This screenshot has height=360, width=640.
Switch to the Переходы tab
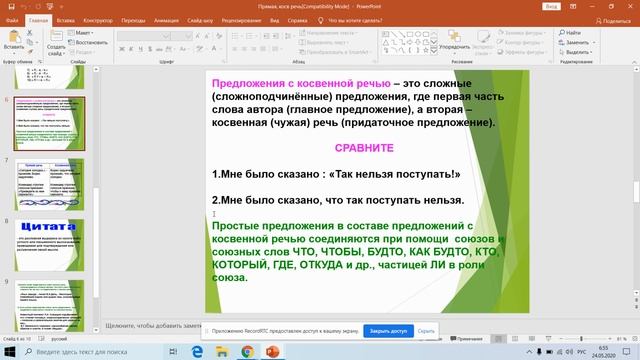[x=133, y=20]
